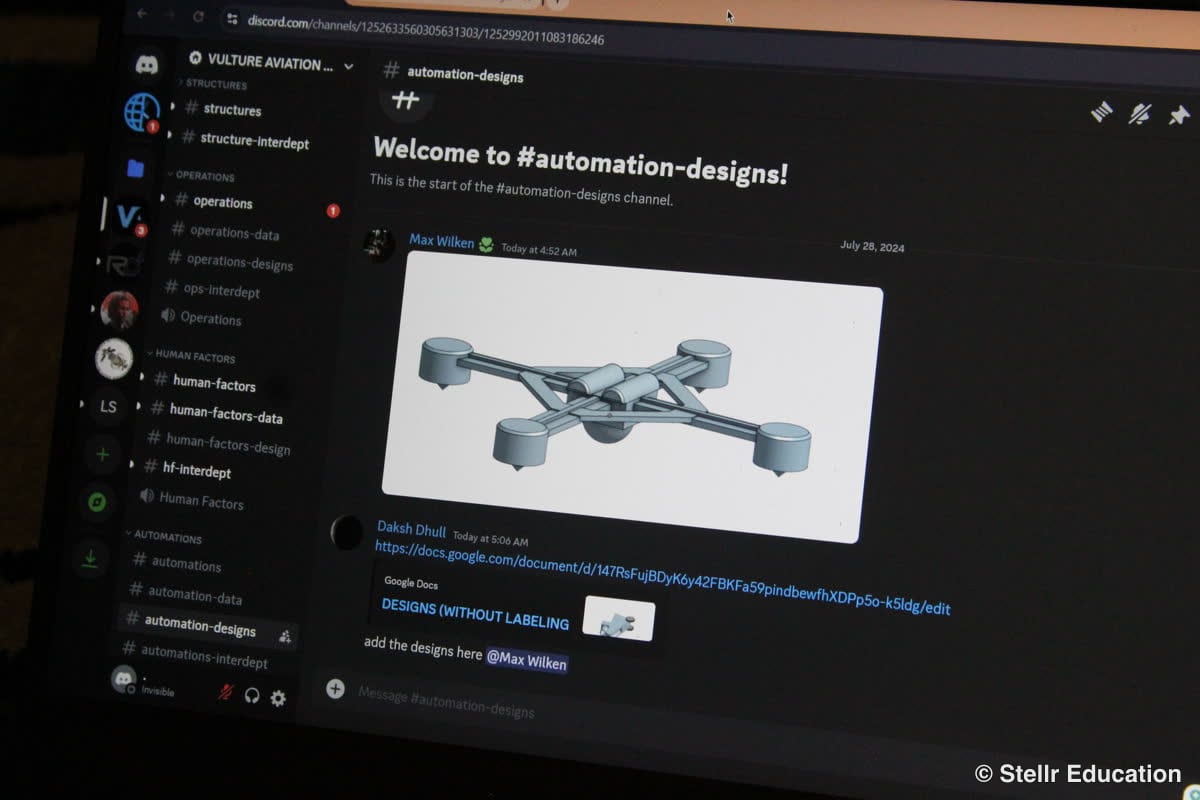Open notification settings bell icon

click(1139, 114)
